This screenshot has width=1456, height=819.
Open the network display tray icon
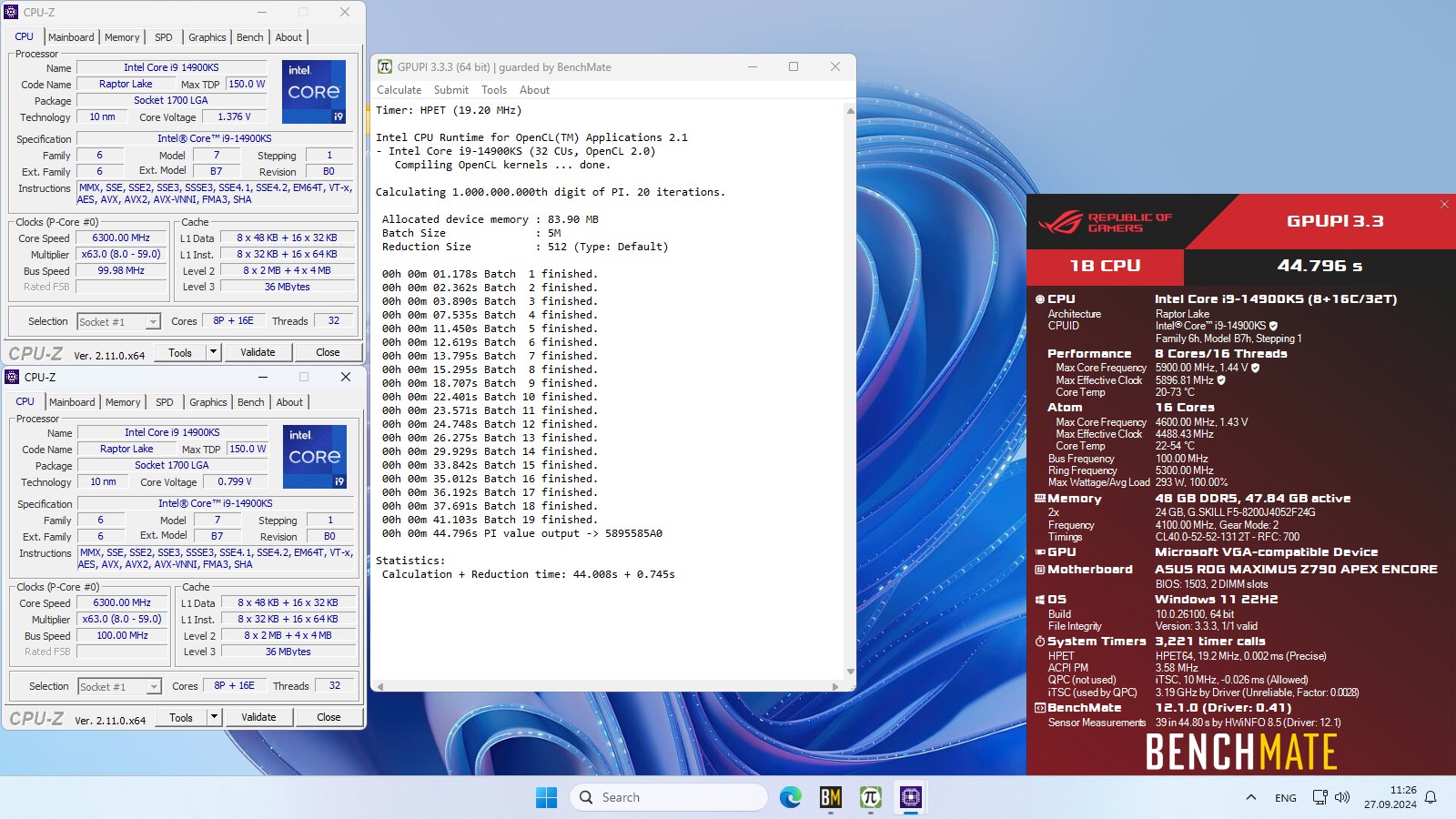pos(1319,797)
